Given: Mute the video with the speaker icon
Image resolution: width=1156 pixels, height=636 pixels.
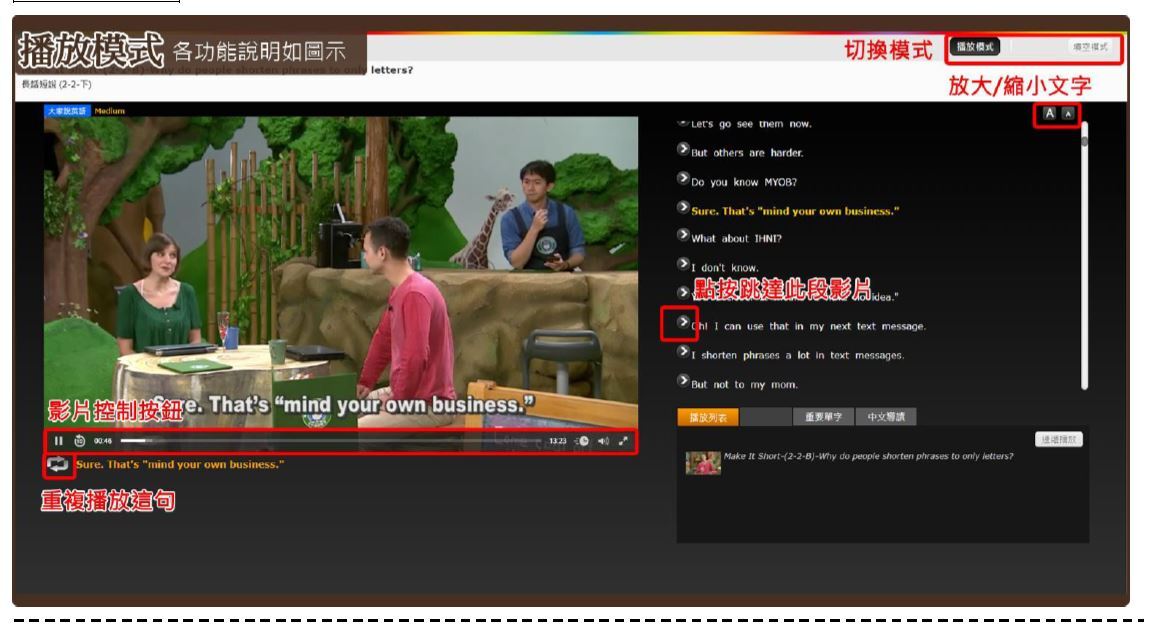Looking at the screenshot, I should click(603, 441).
